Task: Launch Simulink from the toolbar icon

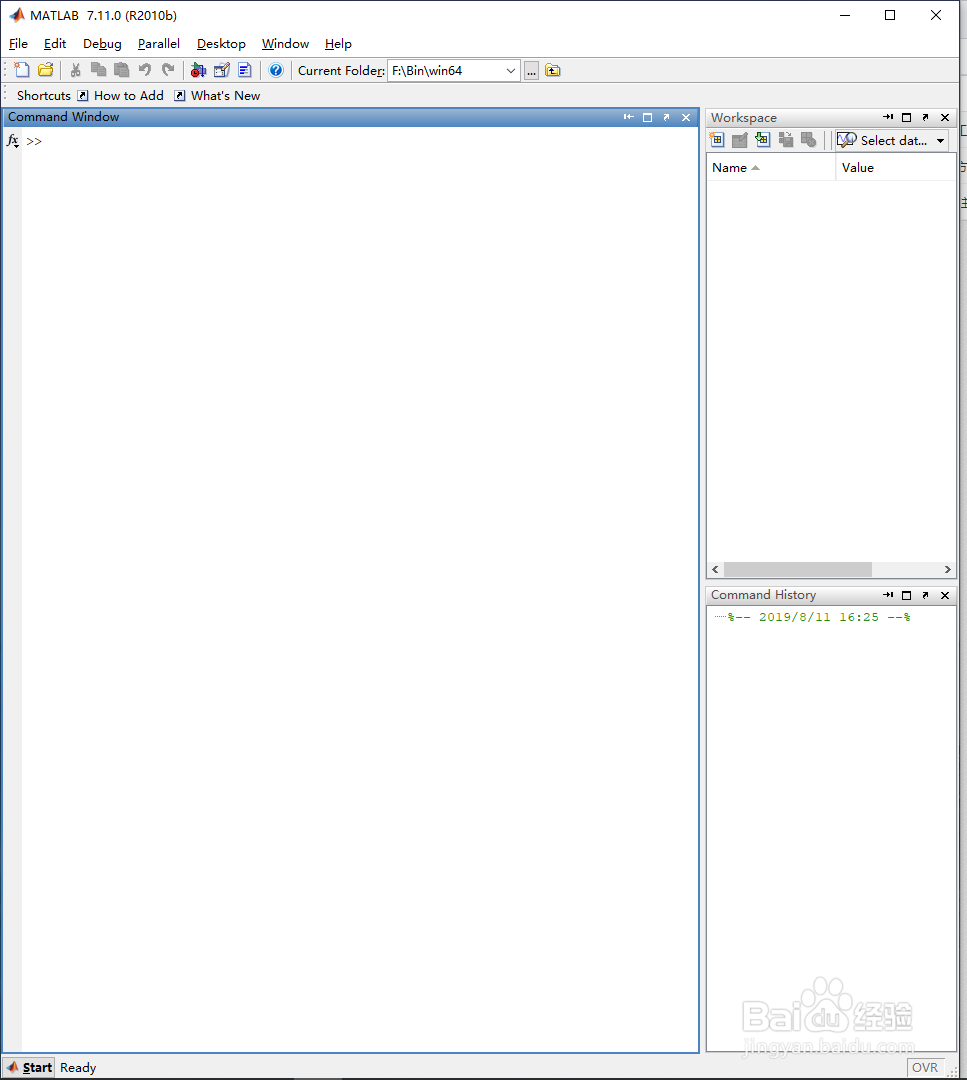Action: click(x=198, y=70)
